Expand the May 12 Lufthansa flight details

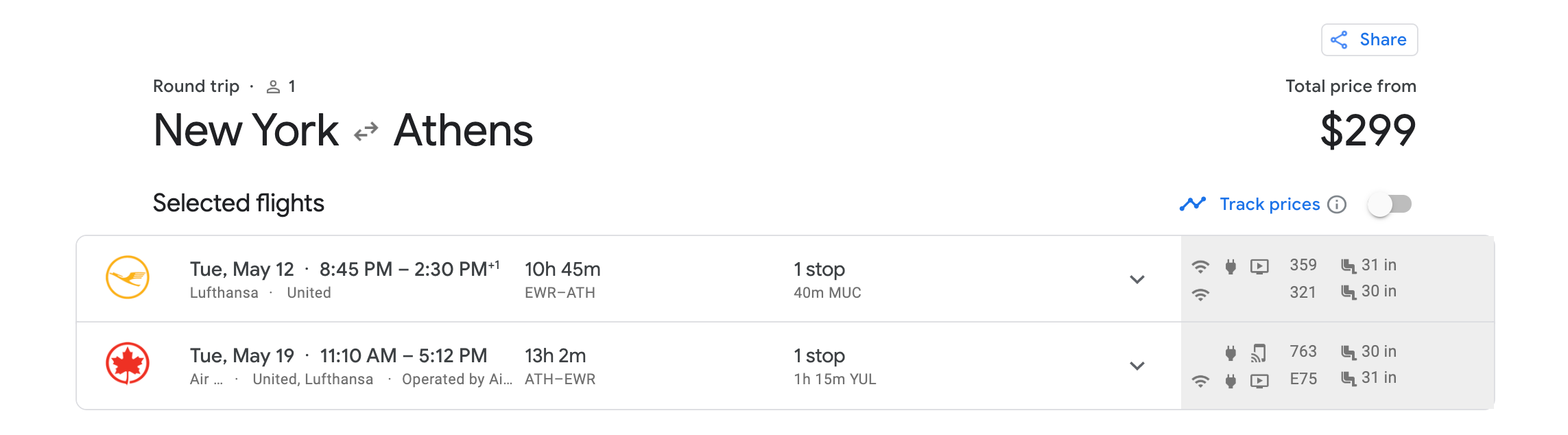click(x=1137, y=279)
